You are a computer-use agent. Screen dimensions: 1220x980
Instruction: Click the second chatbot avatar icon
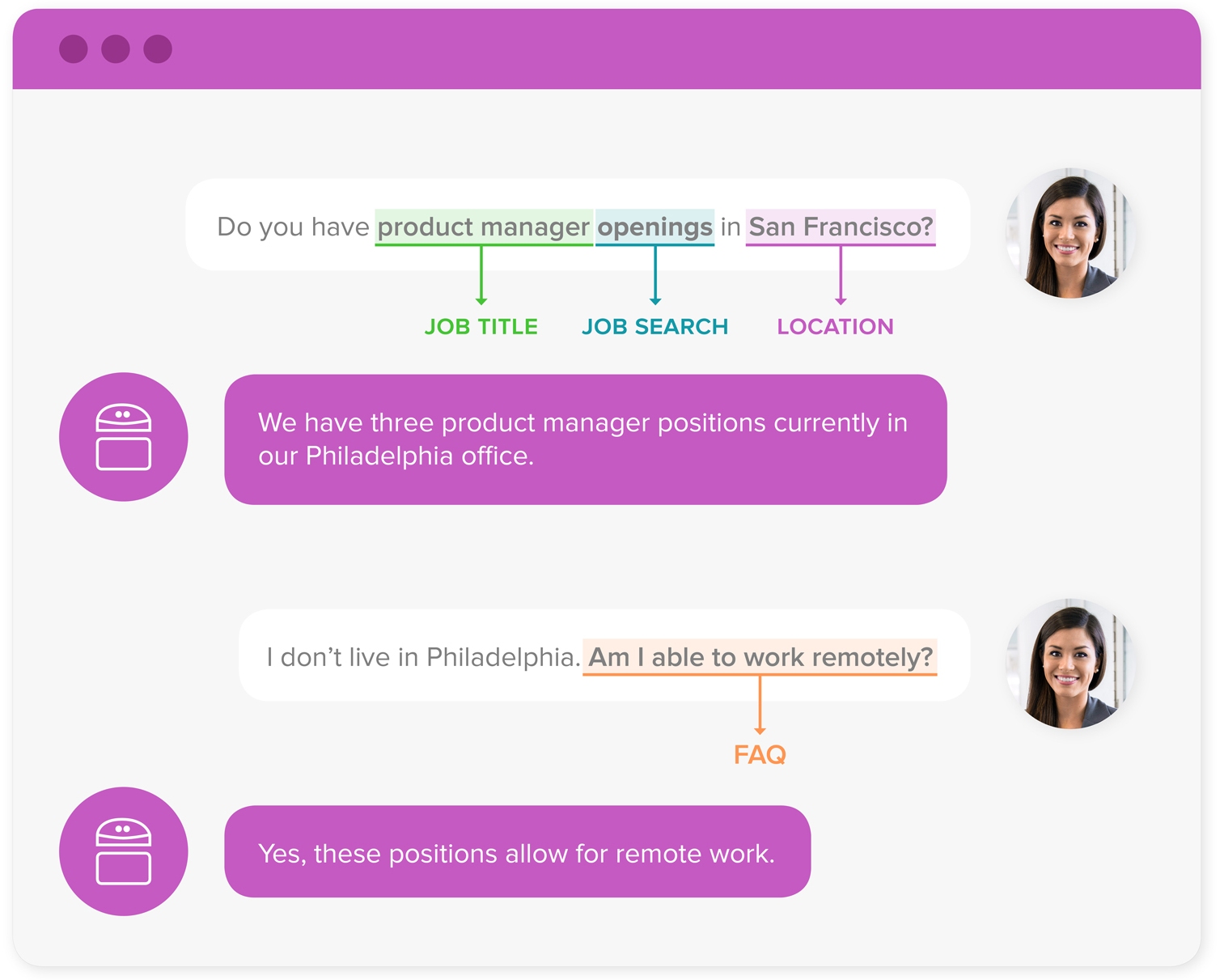pyautogui.click(x=123, y=851)
